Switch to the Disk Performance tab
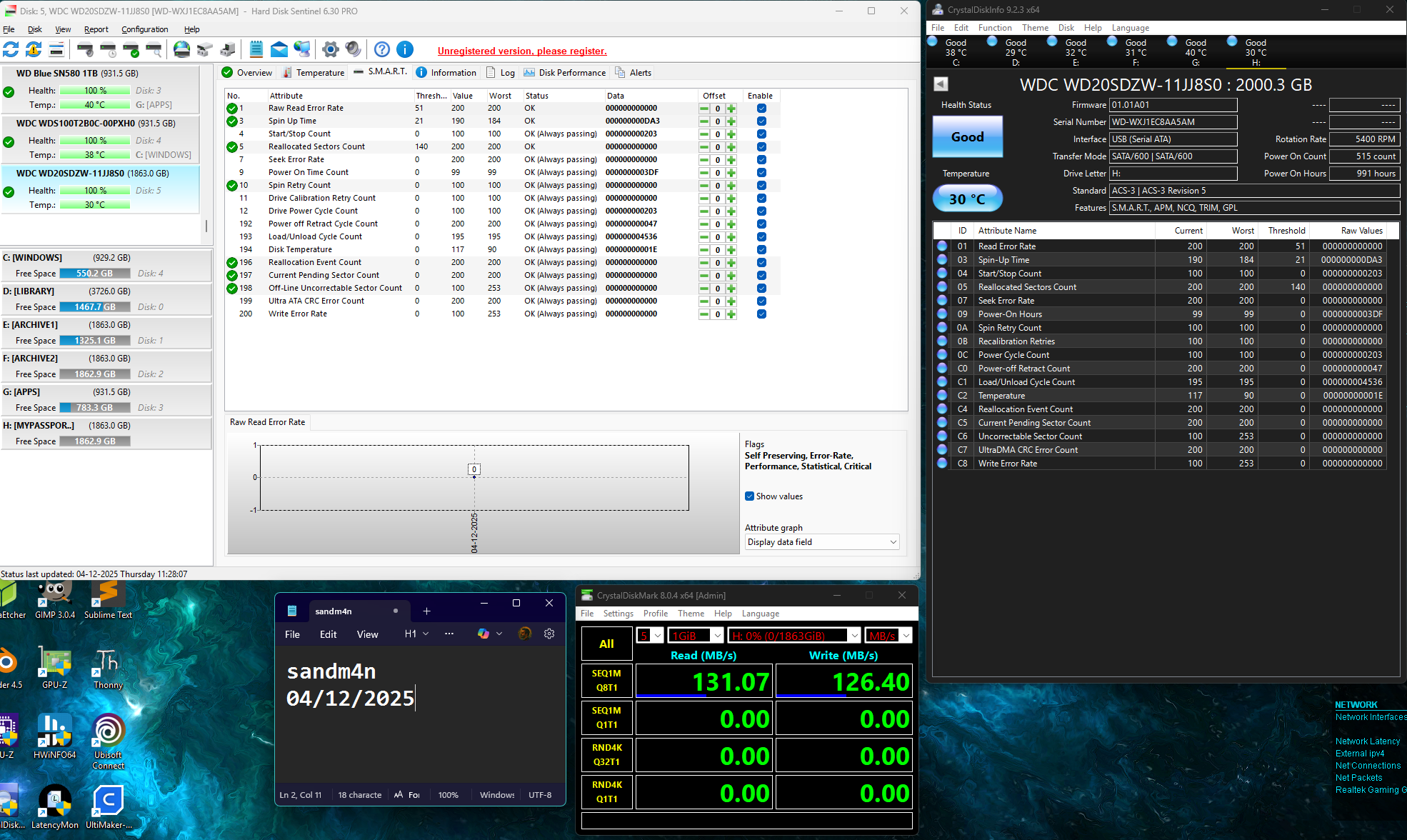This screenshot has height=840, width=1407. pos(564,73)
